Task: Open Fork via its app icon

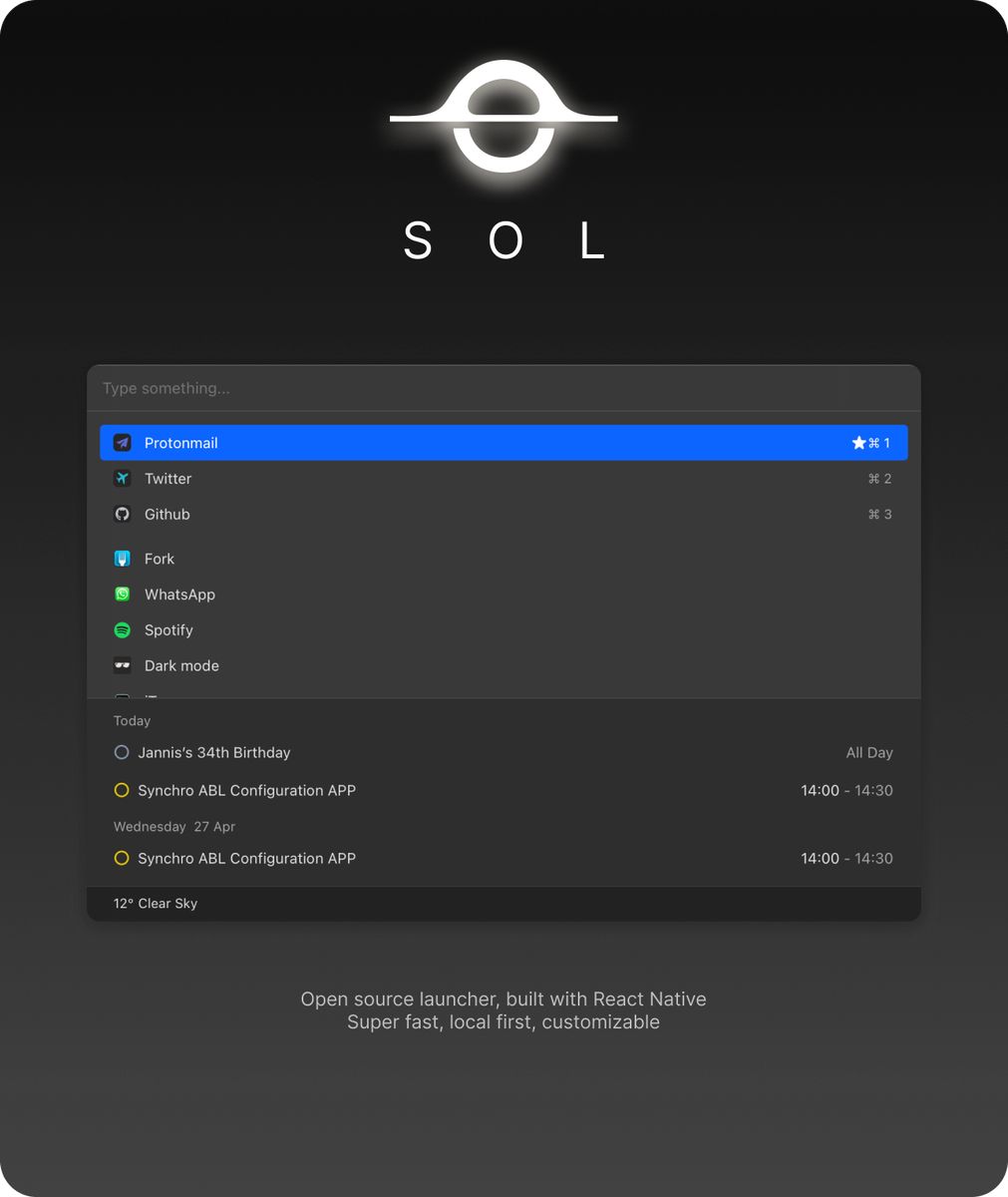Action: coord(122,559)
